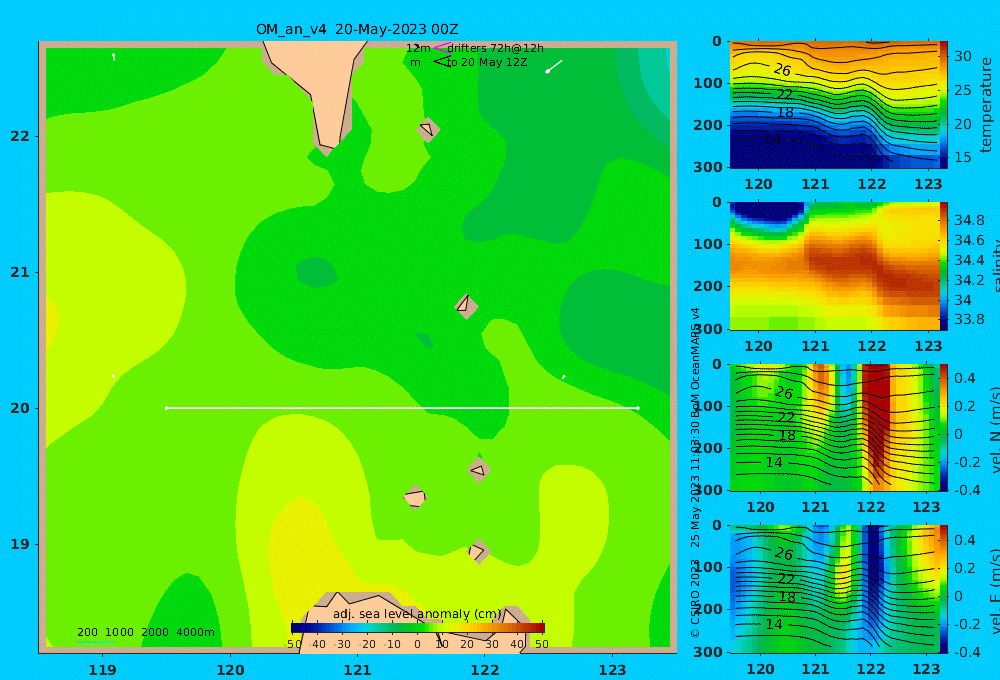Click the black arrowhead legend symbol
Screen dimensions: 1000x680
coord(441,62)
